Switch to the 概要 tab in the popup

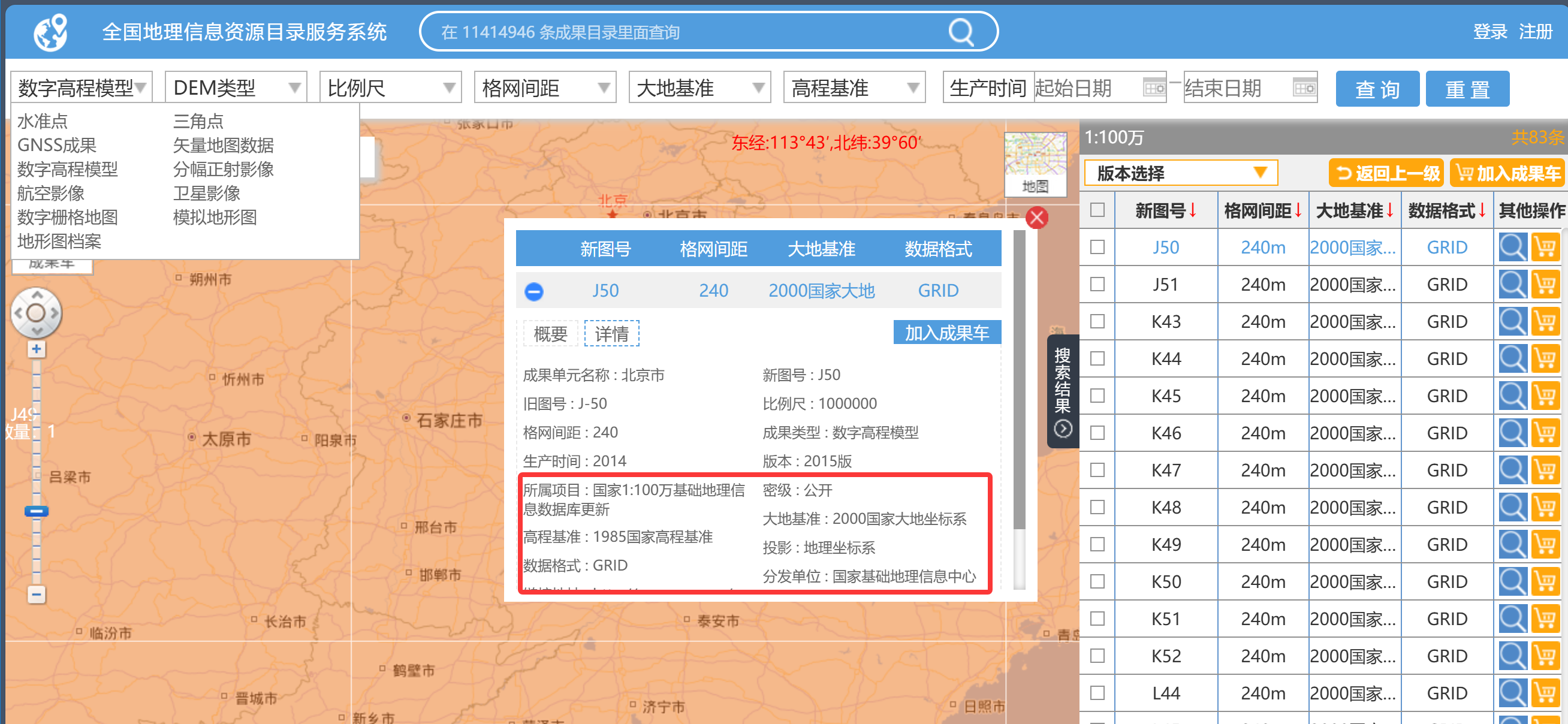click(x=550, y=333)
